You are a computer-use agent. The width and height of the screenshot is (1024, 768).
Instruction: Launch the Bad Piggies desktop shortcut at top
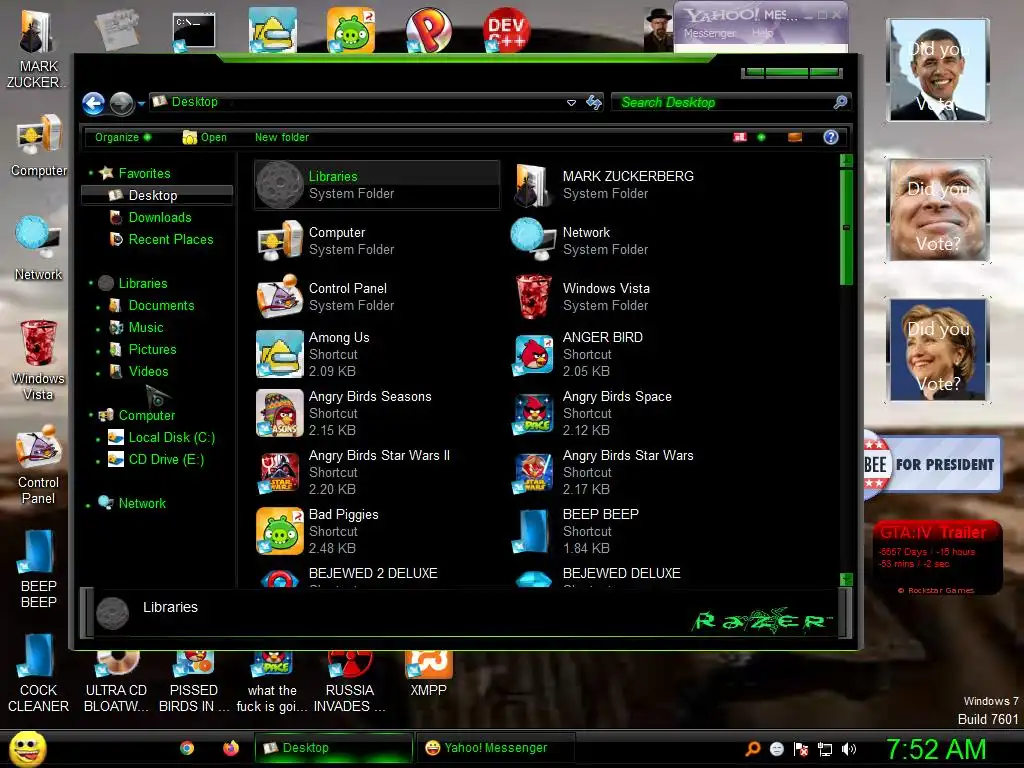point(350,30)
